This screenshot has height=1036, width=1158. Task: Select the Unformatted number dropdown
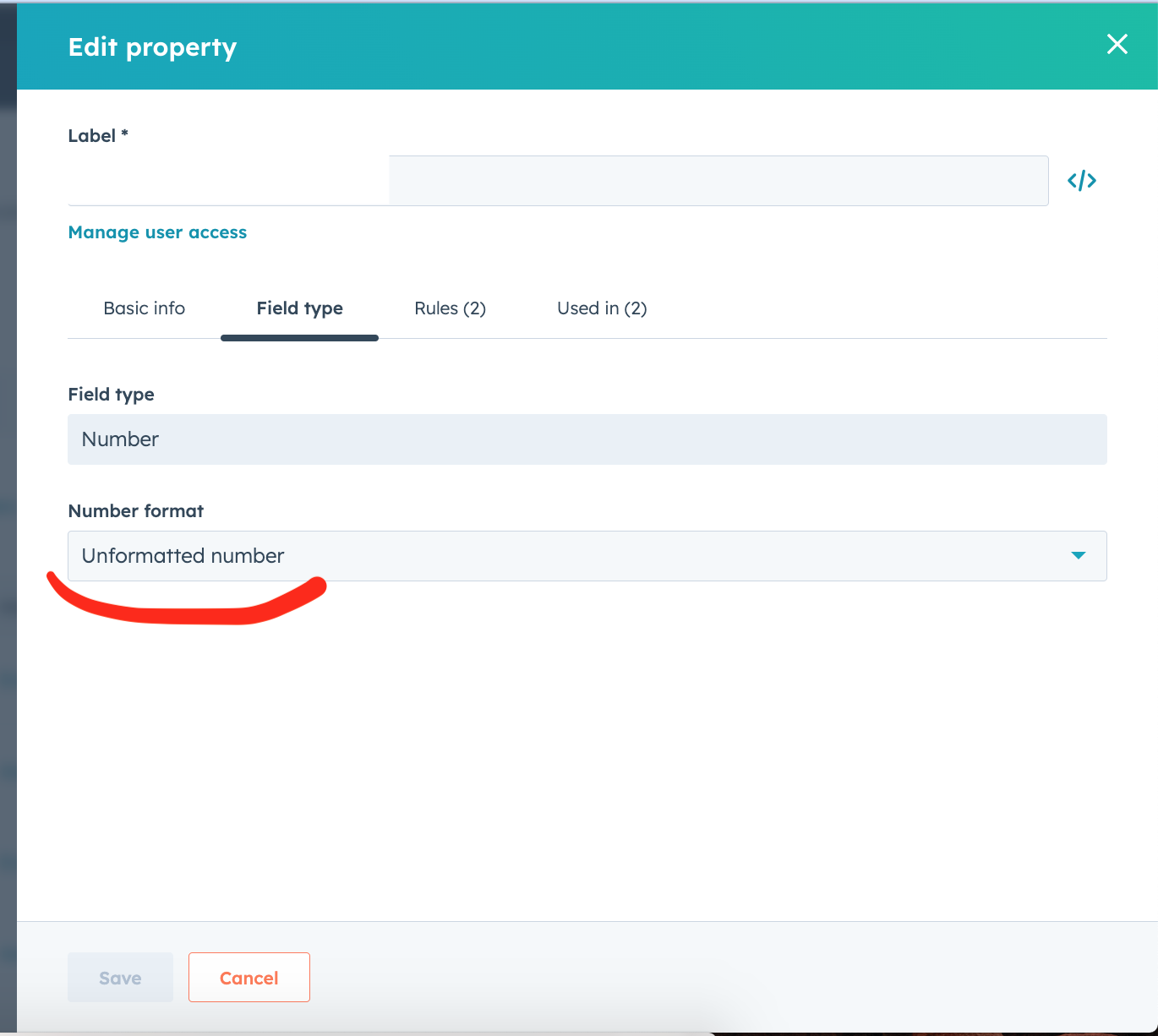tap(587, 556)
